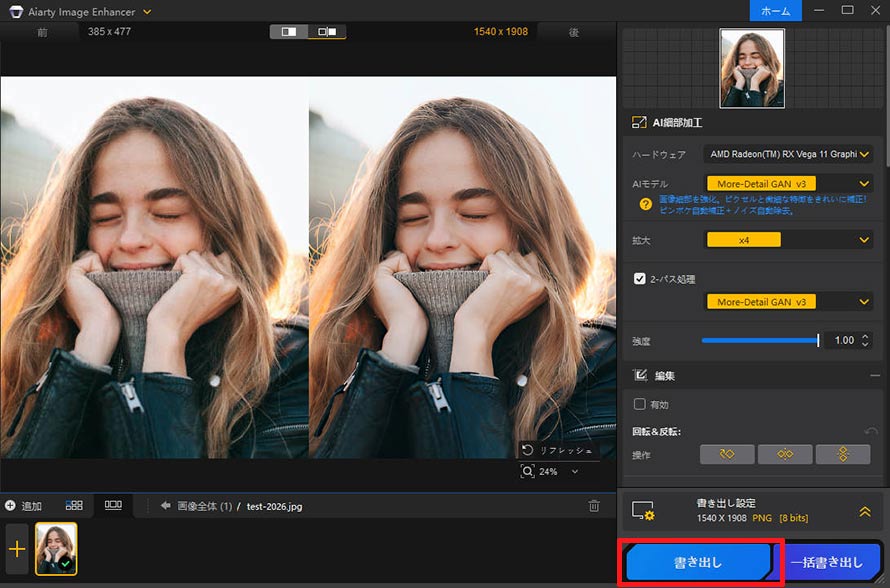This screenshot has width=890, height=588.
Task: Click the back arrow before 画像全体
Action: pyautogui.click(x=166, y=505)
